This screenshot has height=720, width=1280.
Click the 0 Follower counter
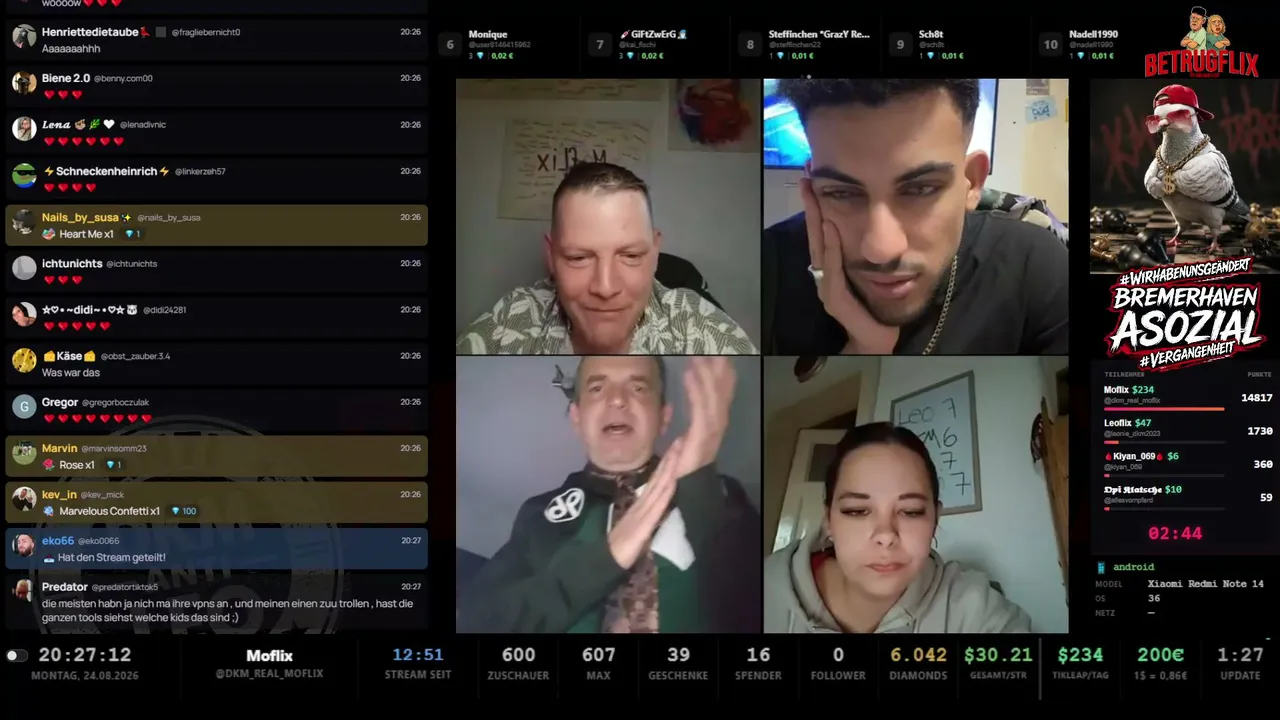point(838,655)
